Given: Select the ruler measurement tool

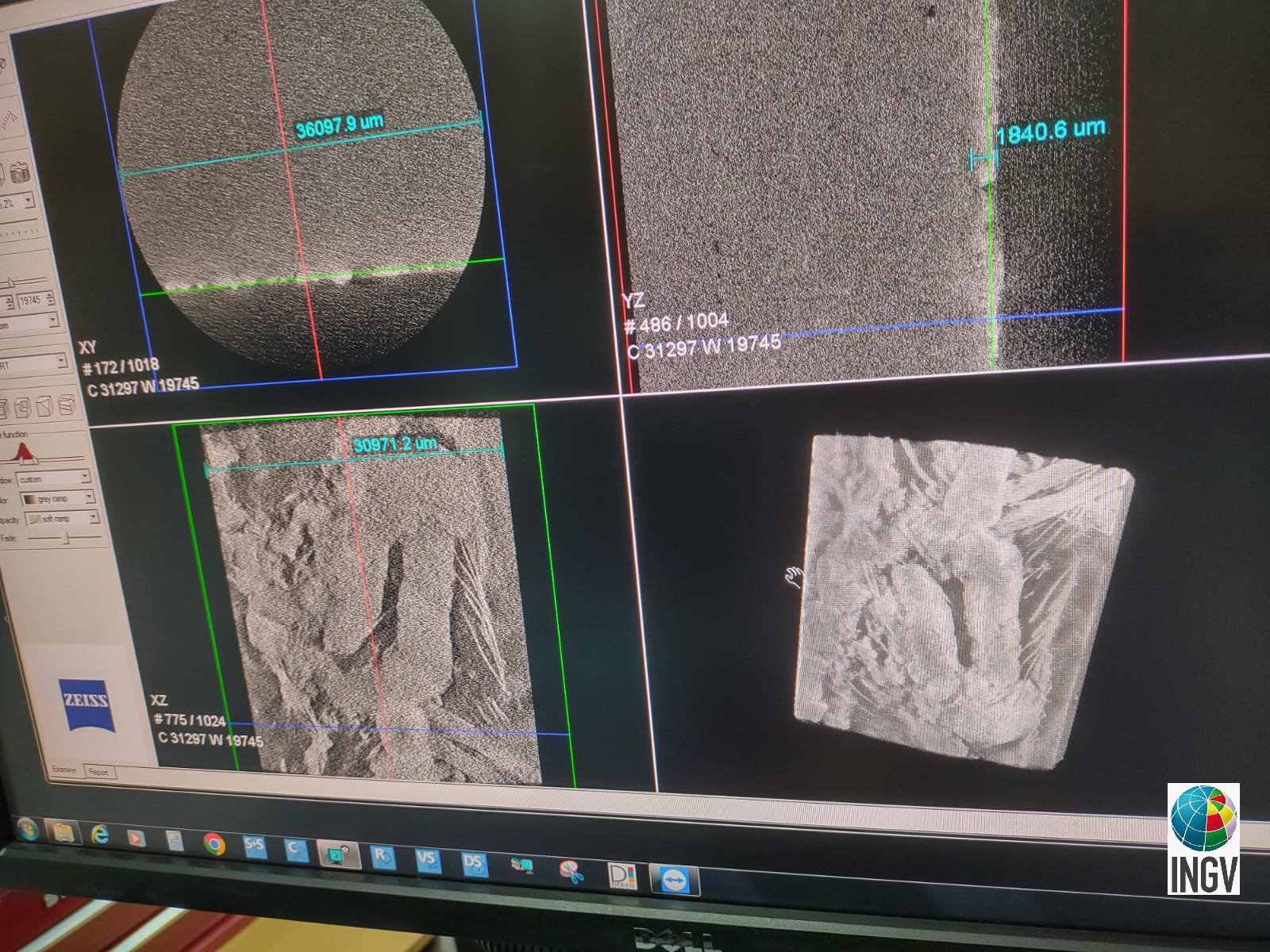Looking at the screenshot, I should pyautogui.click(x=8, y=119).
